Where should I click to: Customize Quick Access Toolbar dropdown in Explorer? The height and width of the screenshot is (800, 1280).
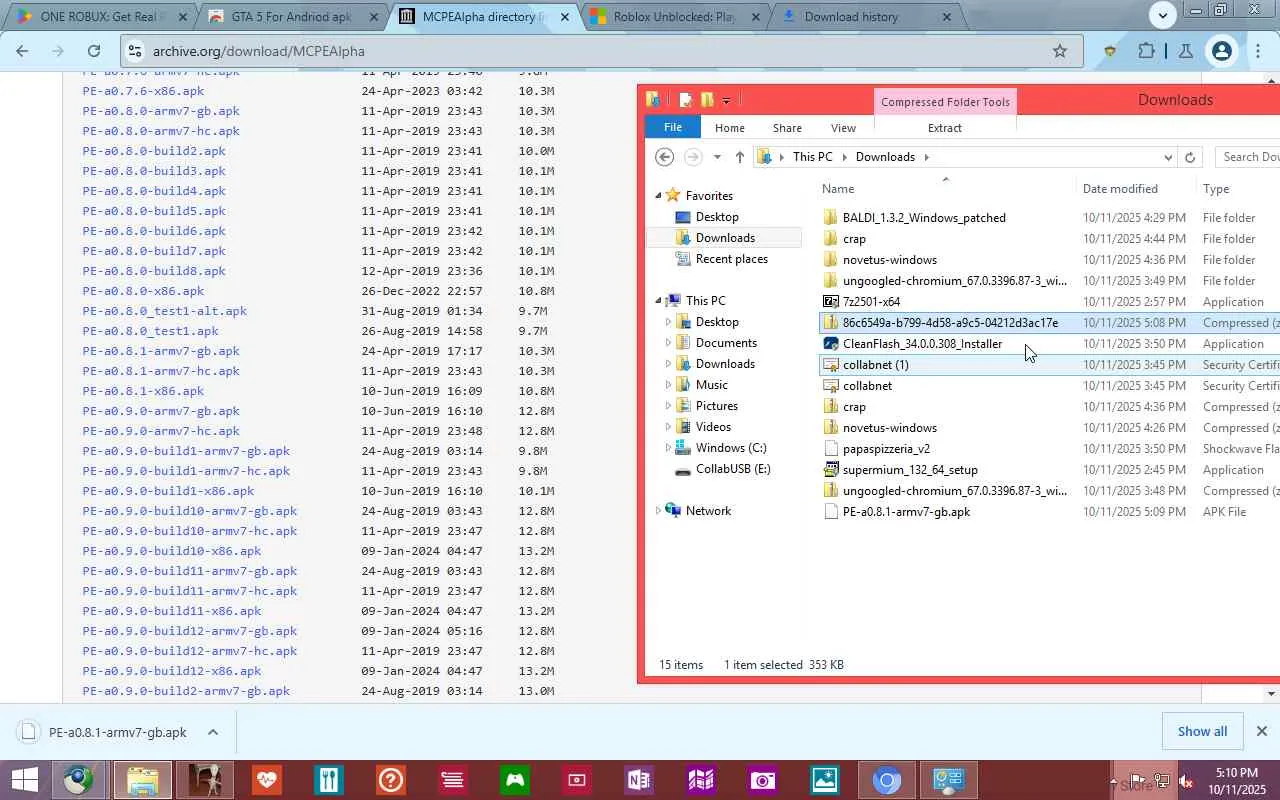click(x=726, y=100)
